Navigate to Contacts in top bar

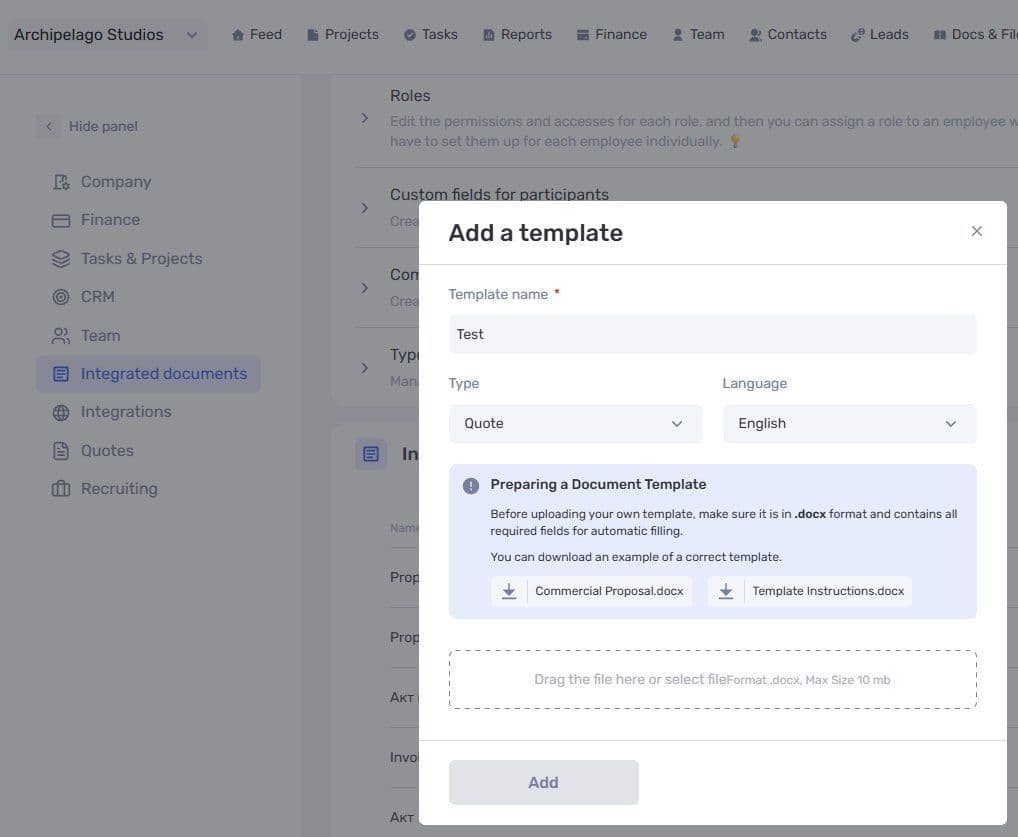click(788, 34)
